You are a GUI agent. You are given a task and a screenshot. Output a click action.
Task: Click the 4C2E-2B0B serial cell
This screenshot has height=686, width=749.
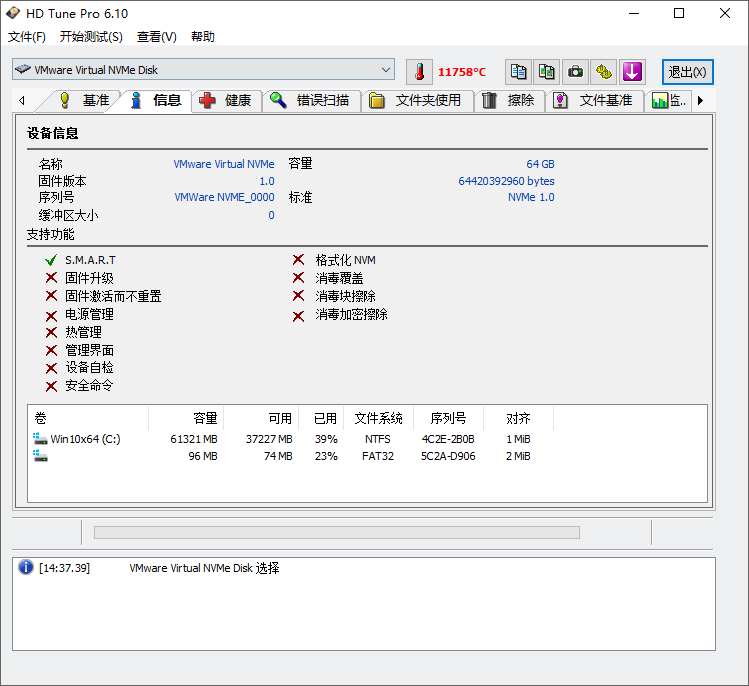click(448, 439)
